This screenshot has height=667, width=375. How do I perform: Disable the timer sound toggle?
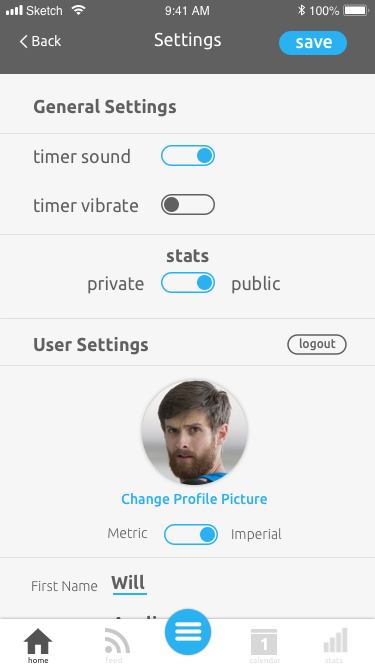point(188,156)
